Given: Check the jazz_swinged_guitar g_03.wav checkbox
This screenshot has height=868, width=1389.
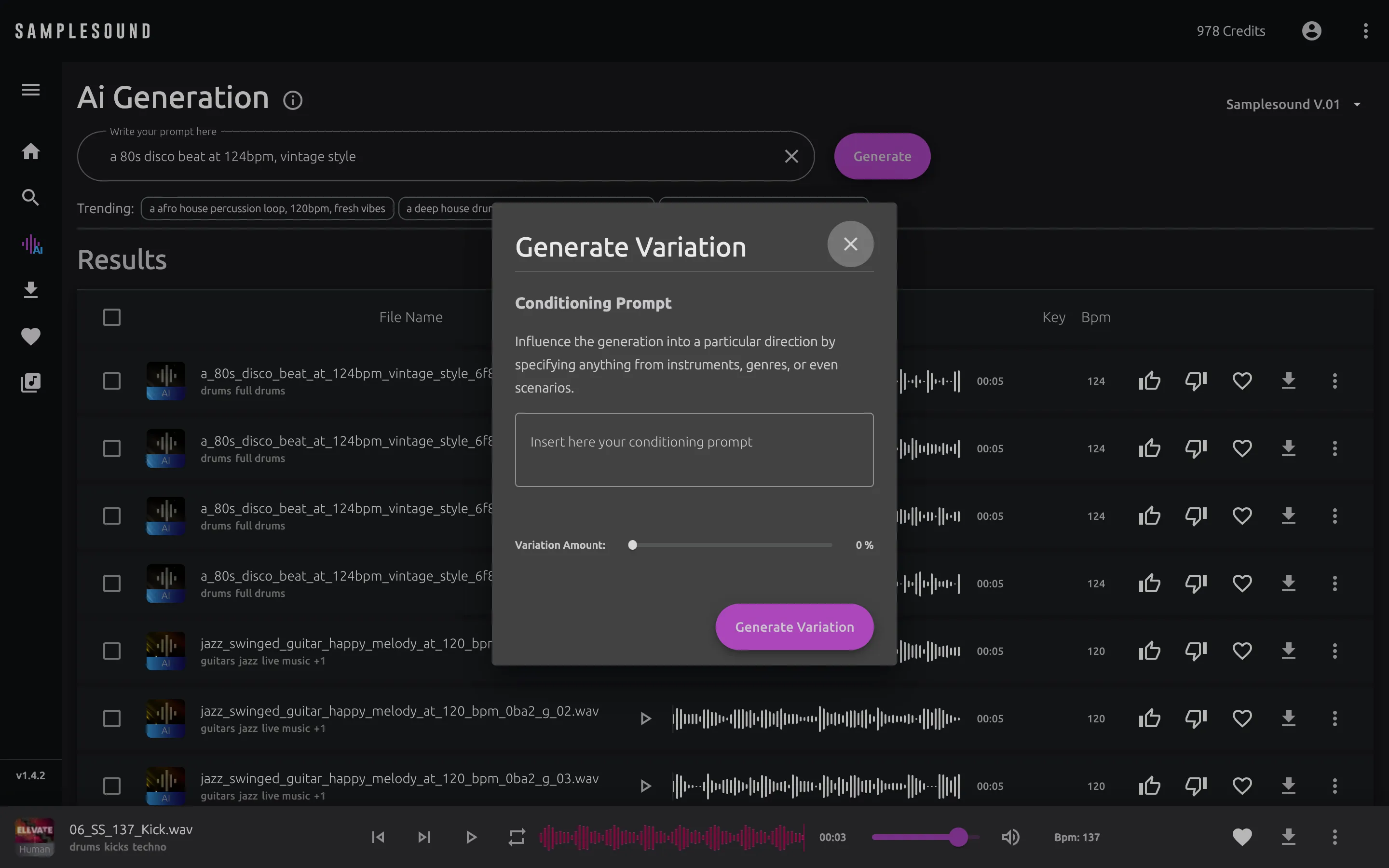Looking at the screenshot, I should point(112,786).
